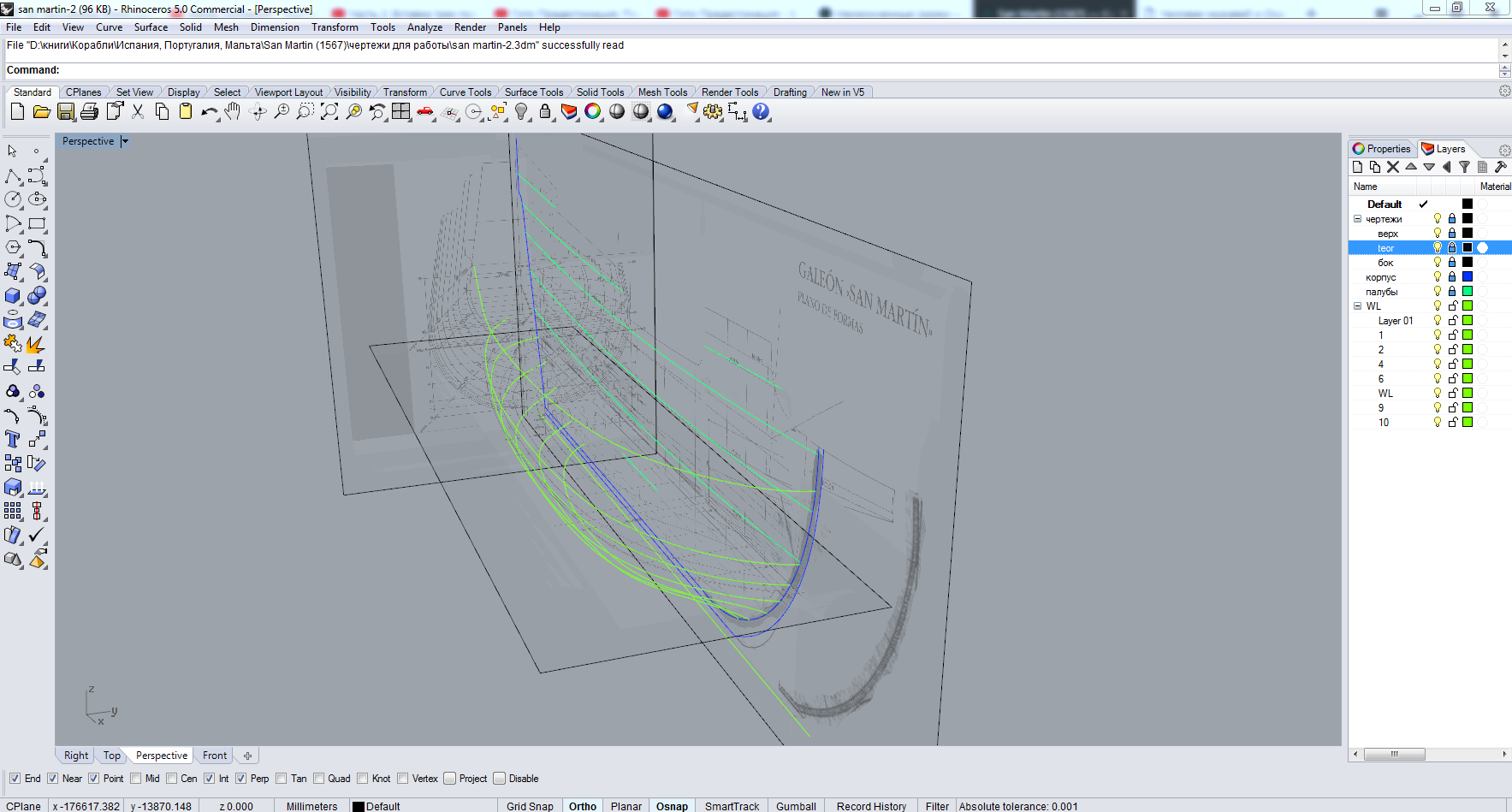Click the Save file icon in toolbar
This screenshot has width=1512, height=812.
click(66, 112)
